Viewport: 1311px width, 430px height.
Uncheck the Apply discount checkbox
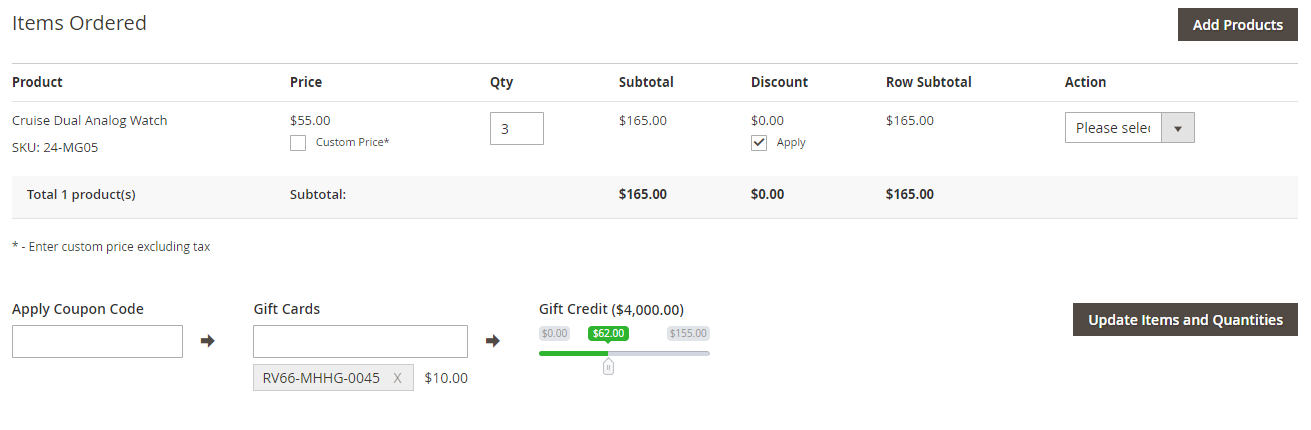(759, 143)
